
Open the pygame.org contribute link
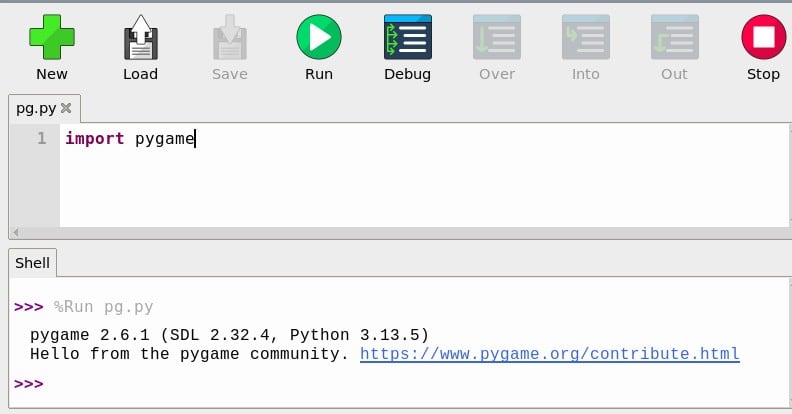tap(550, 354)
